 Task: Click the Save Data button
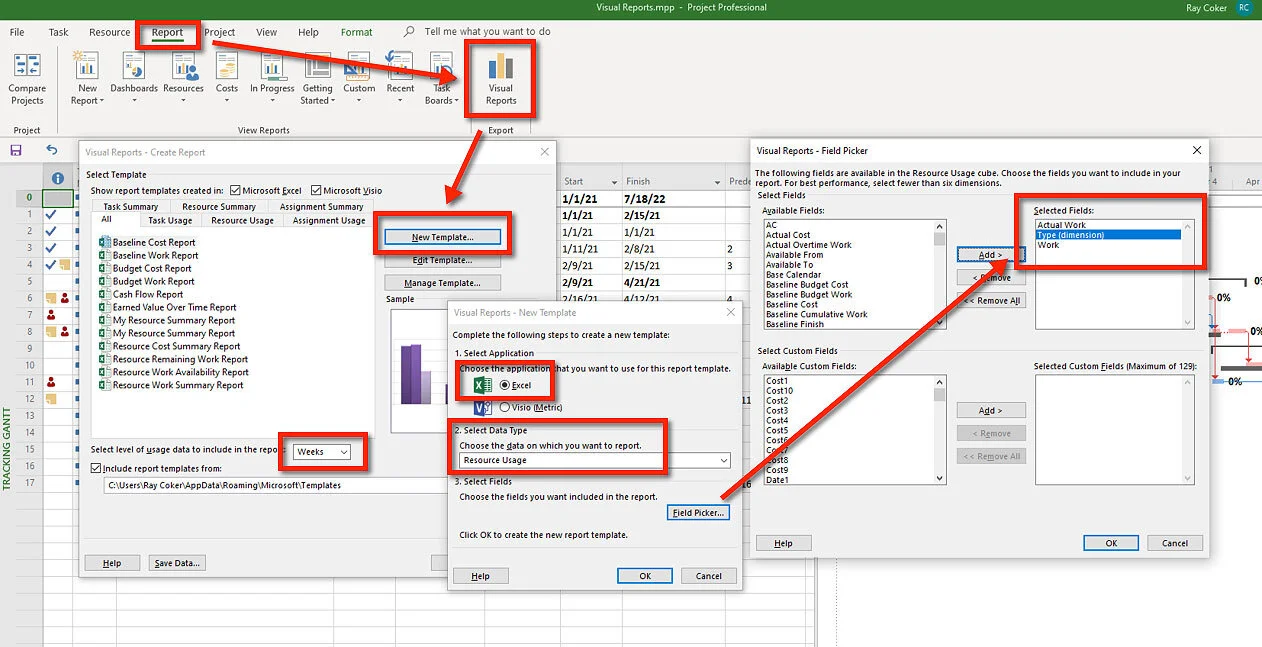(x=178, y=563)
